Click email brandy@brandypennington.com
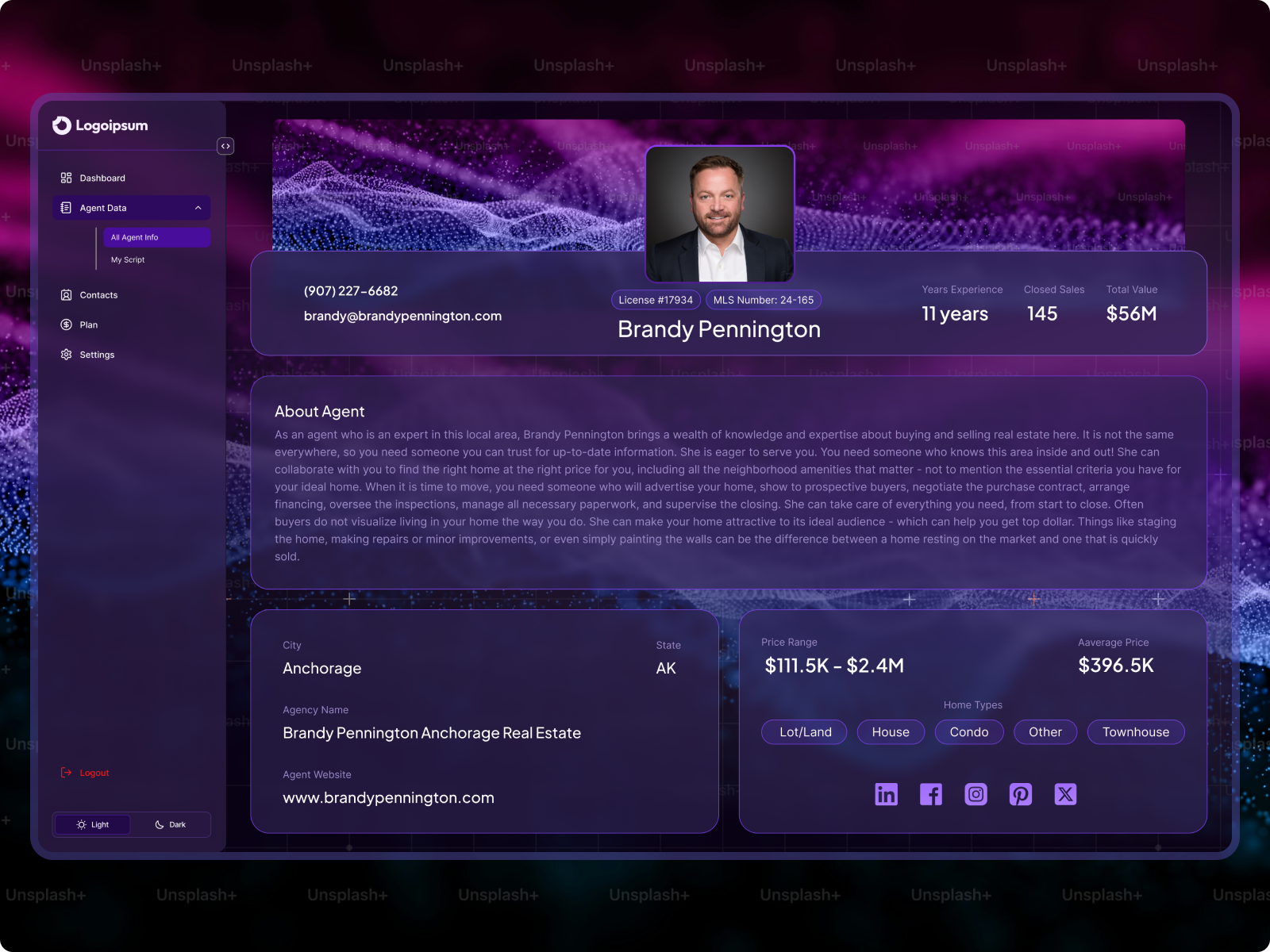 pyautogui.click(x=402, y=316)
